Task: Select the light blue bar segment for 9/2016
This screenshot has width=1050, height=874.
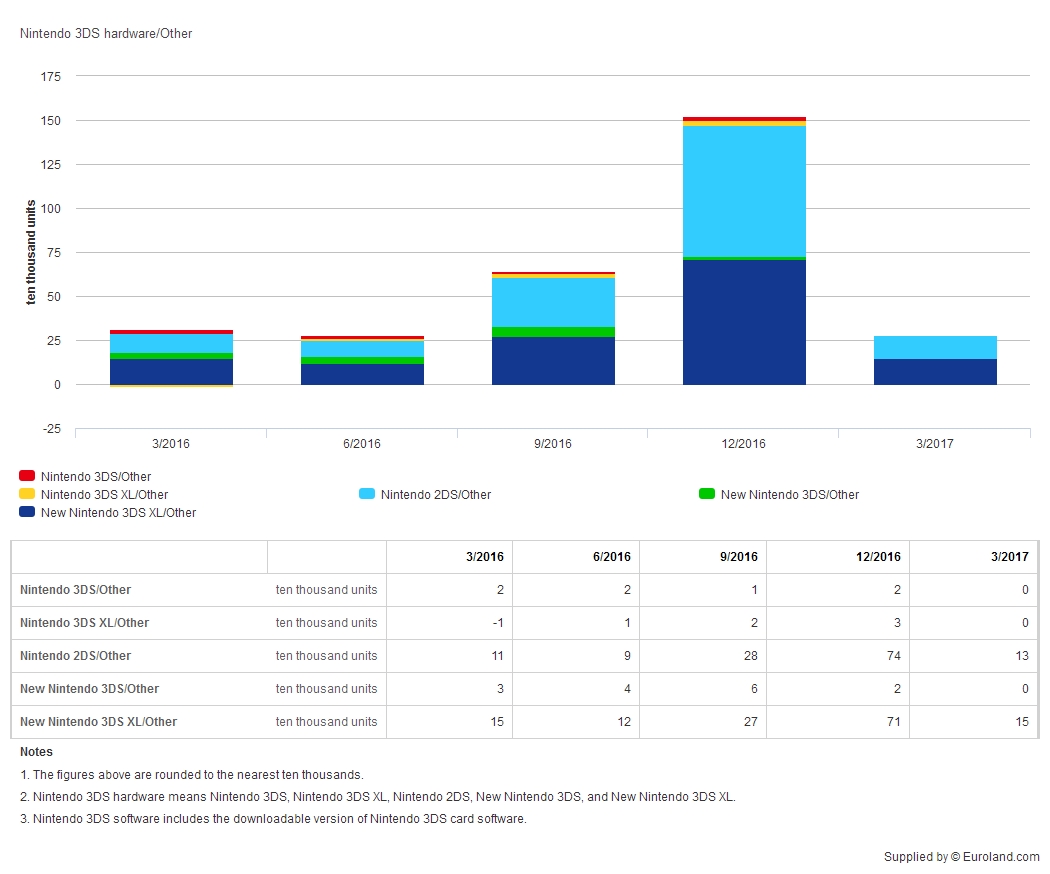Action: [x=553, y=303]
